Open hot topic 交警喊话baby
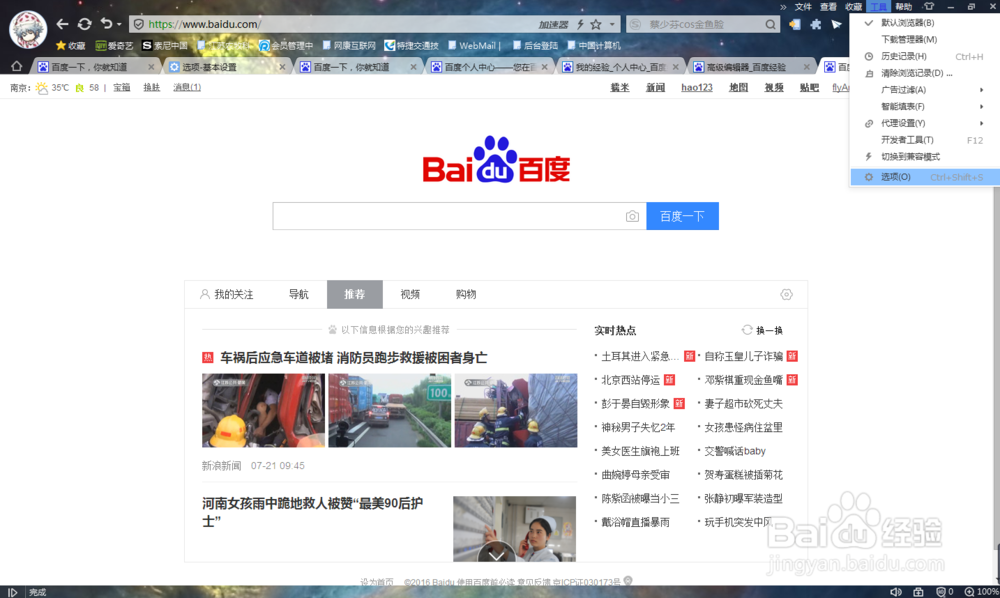The width and height of the screenshot is (1000, 598). tap(735, 451)
